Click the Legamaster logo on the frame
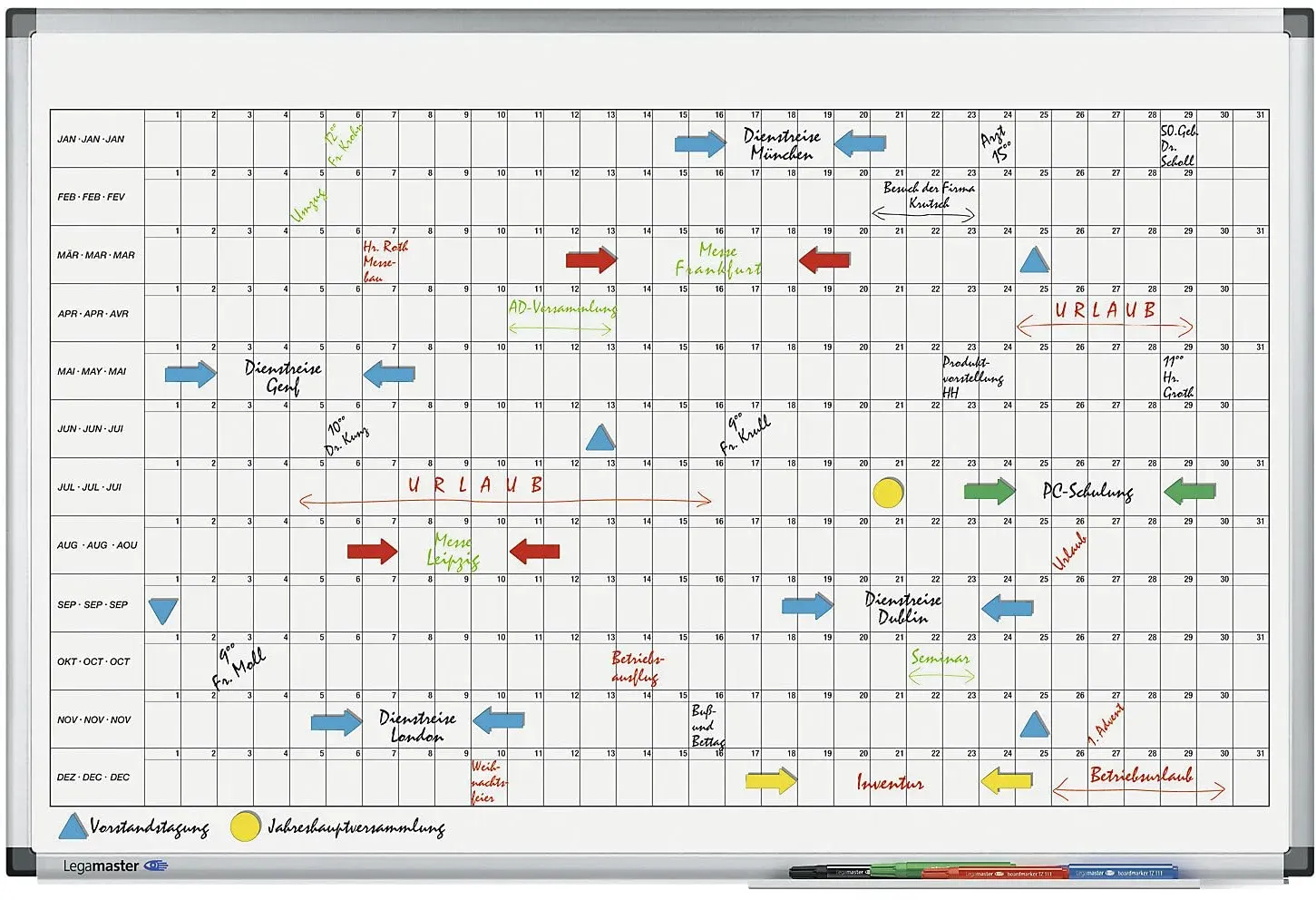 (x=115, y=866)
